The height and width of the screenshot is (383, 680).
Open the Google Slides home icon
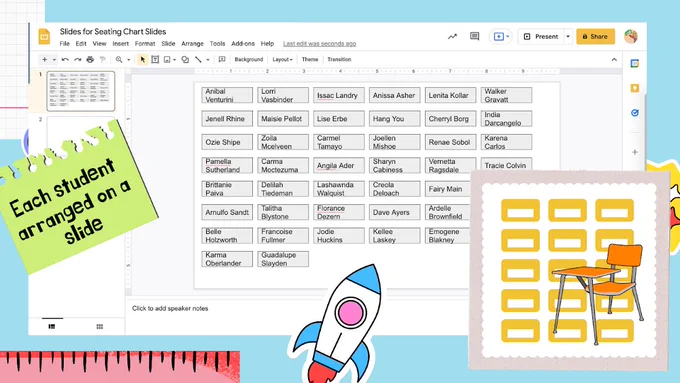click(44, 36)
